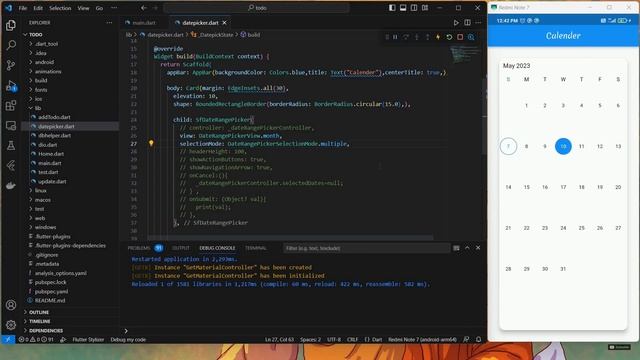The width and height of the screenshot is (640, 360).
Task: Open the Extensions view
Action: 11,106
